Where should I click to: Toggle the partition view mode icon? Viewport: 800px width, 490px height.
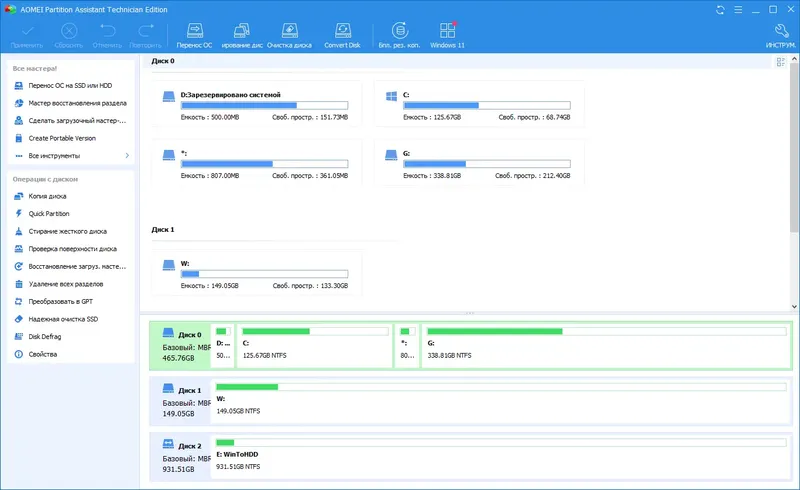pos(781,62)
